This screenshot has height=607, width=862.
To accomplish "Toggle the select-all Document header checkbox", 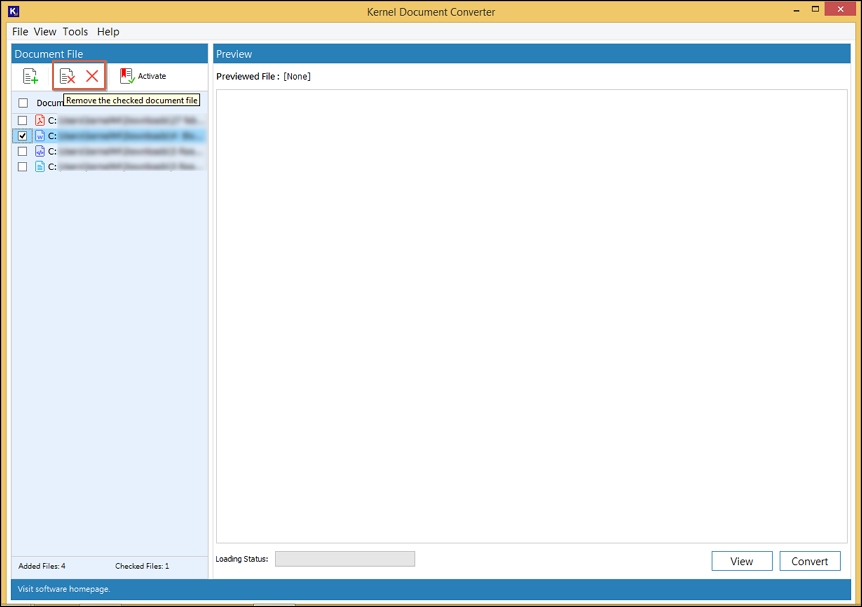I will 23,103.
